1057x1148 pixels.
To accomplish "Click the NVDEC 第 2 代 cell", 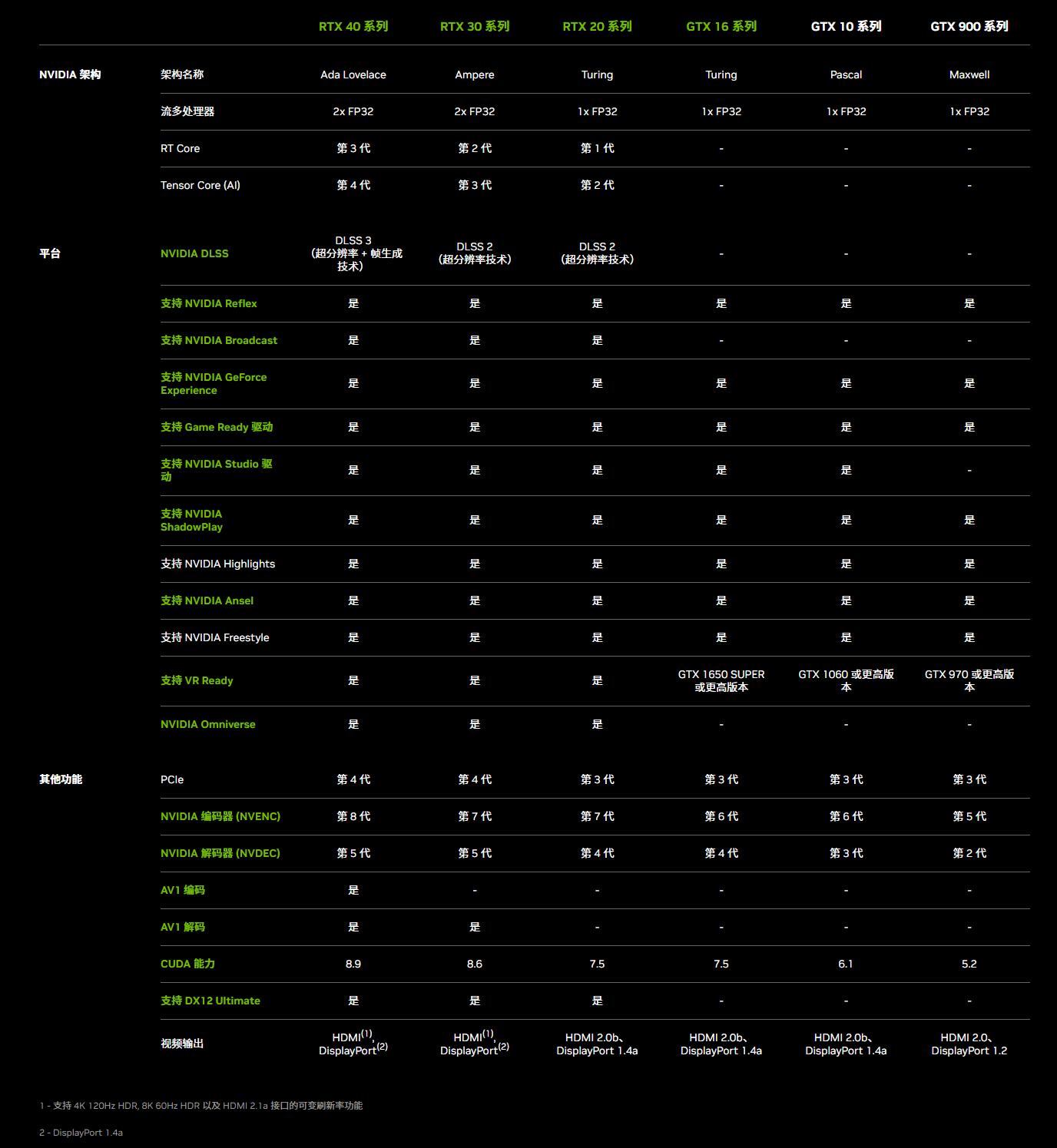I will tap(969, 853).
